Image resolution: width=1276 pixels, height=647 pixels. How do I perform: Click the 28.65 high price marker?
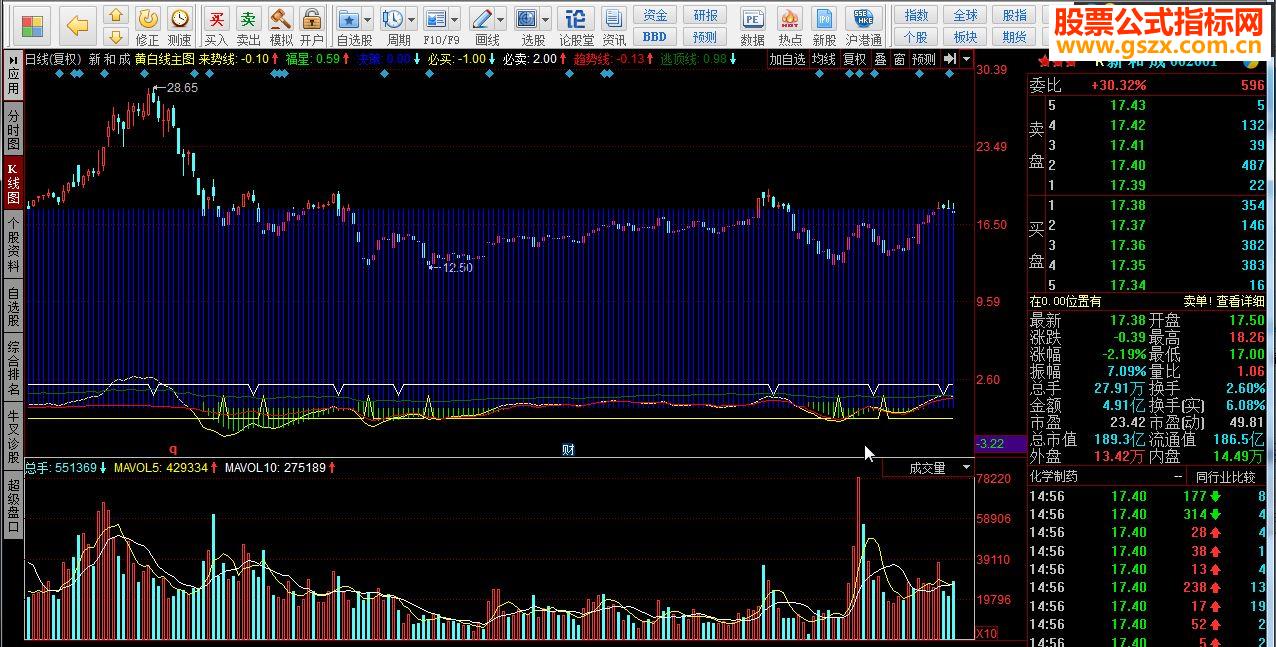point(181,88)
